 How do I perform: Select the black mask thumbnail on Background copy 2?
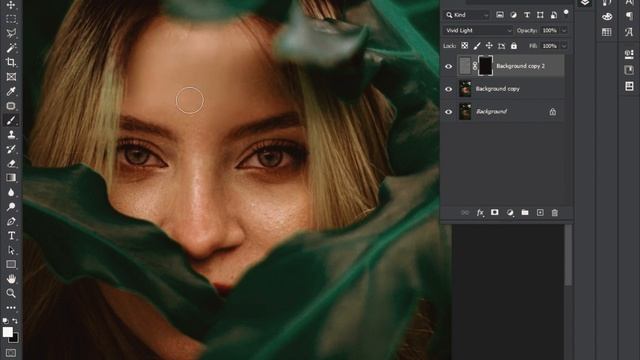[x=485, y=66]
